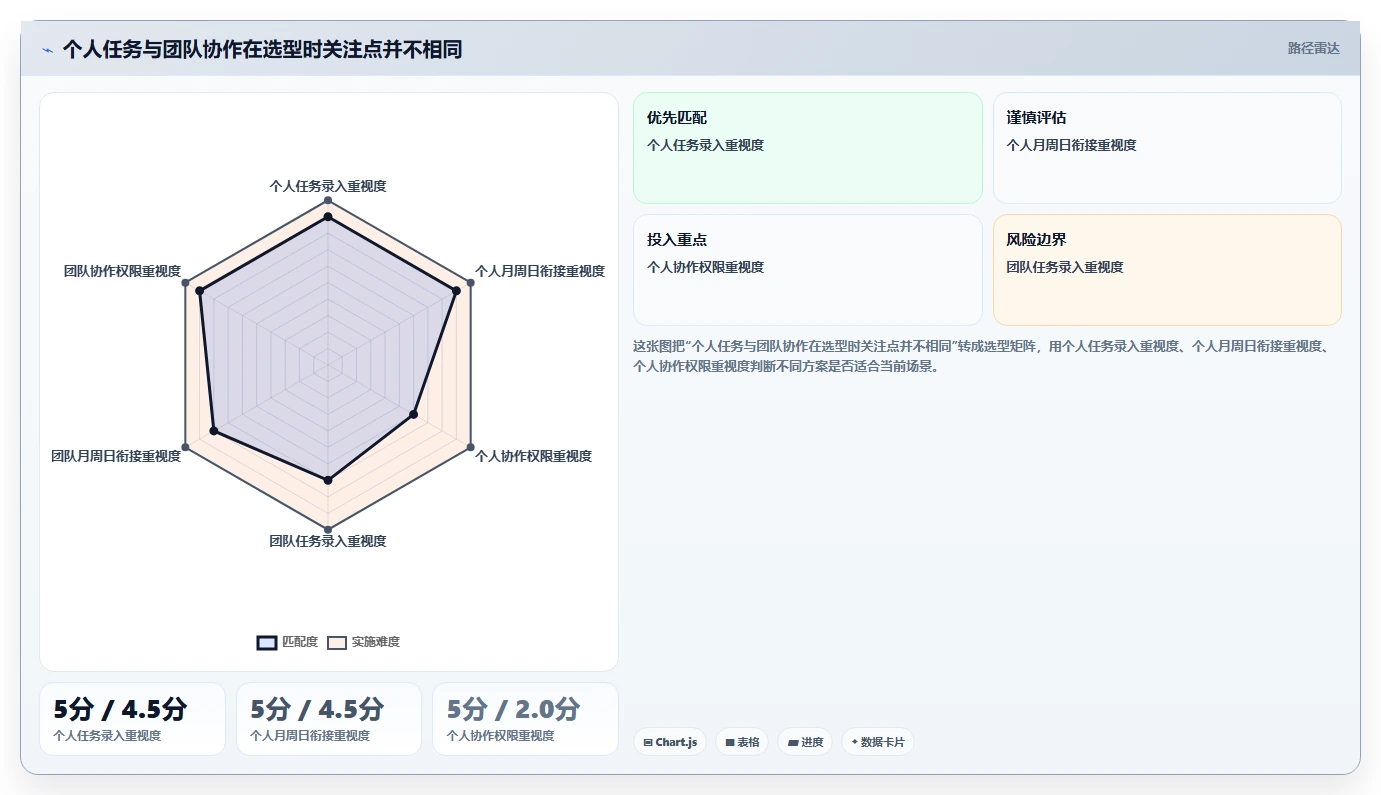Select the 投入重点 card
Image resolution: width=1381 pixels, height=795 pixels.
808,270
